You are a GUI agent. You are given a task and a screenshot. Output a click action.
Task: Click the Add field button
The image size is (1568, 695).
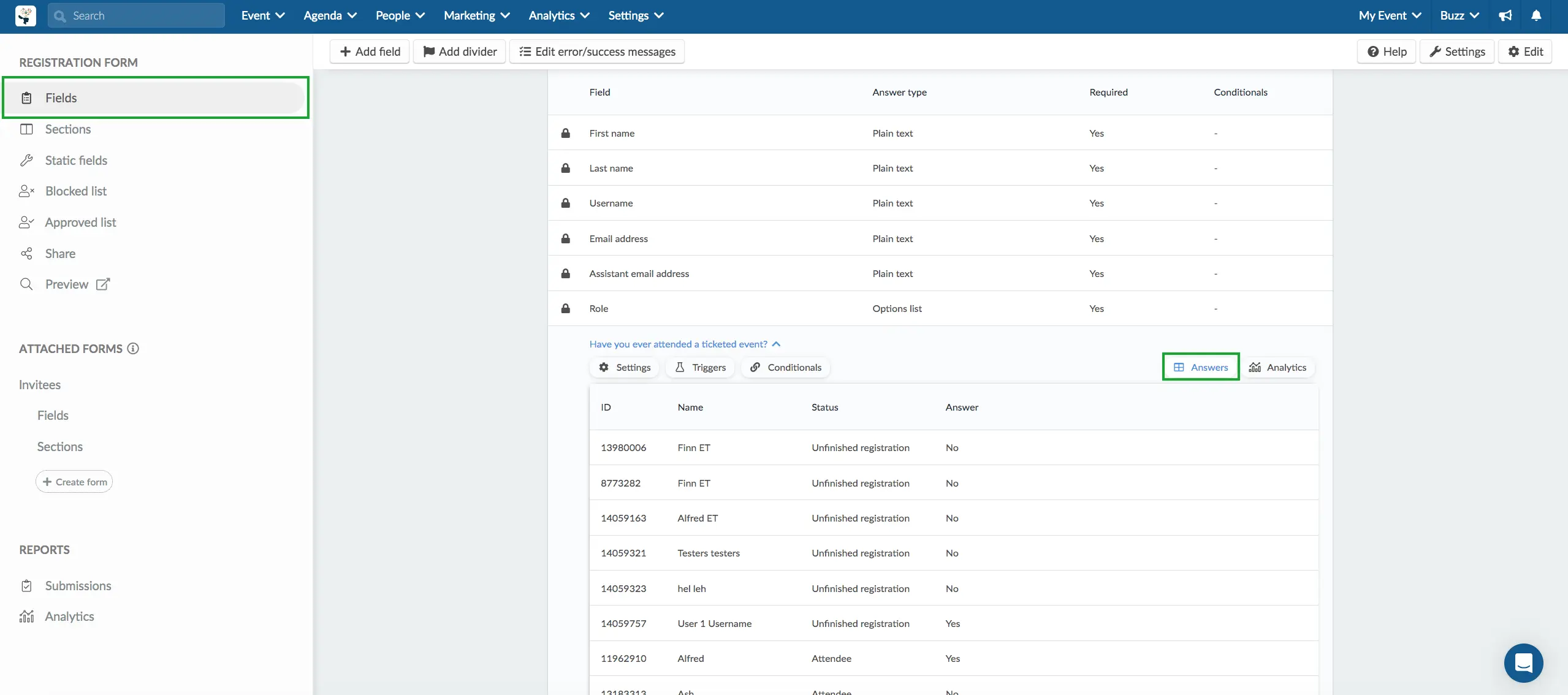370,51
